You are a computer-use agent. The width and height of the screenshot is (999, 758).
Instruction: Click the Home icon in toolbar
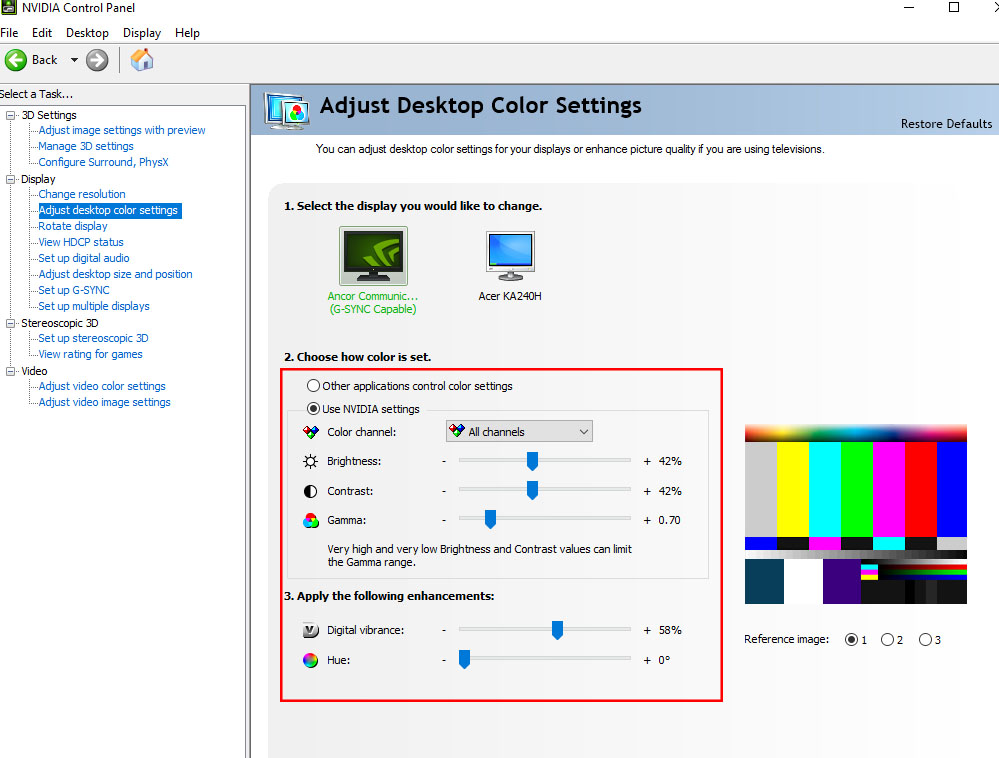click(141, 61)
